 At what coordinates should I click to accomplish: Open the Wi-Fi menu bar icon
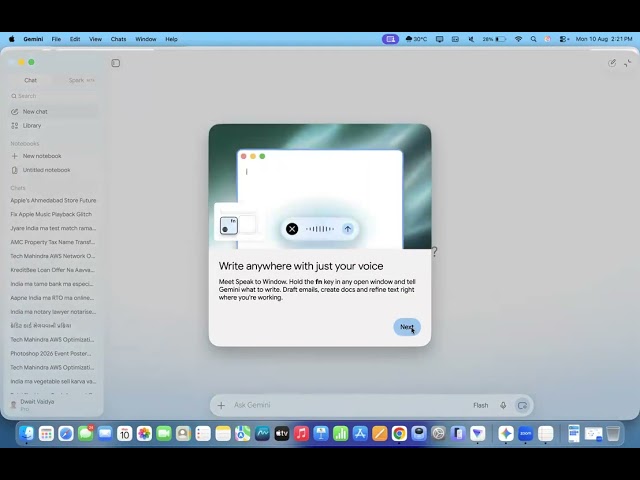point(518,39)
